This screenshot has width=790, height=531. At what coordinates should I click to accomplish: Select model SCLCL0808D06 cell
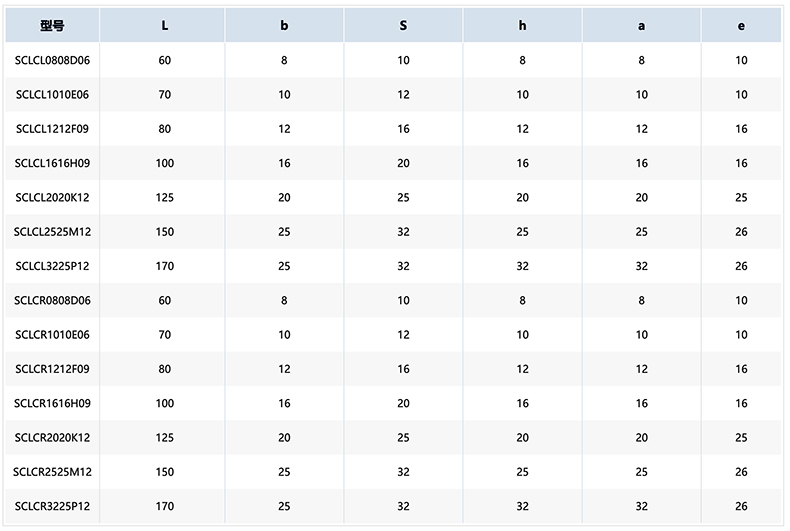(53, 60)
